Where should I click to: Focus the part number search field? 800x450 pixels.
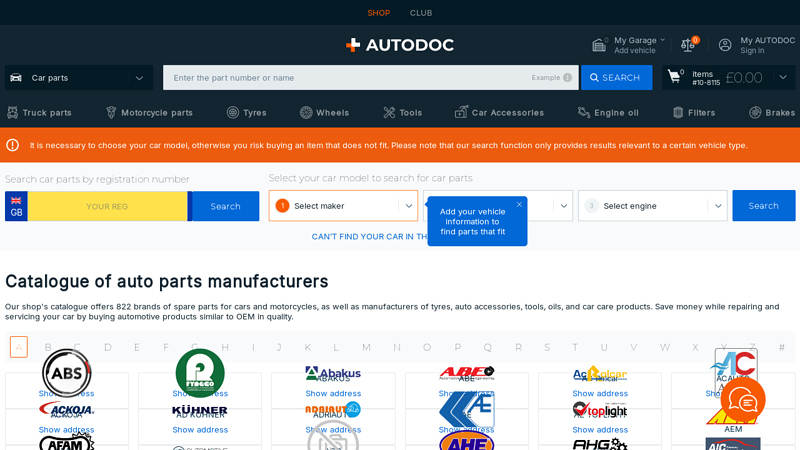pos(371,78)
